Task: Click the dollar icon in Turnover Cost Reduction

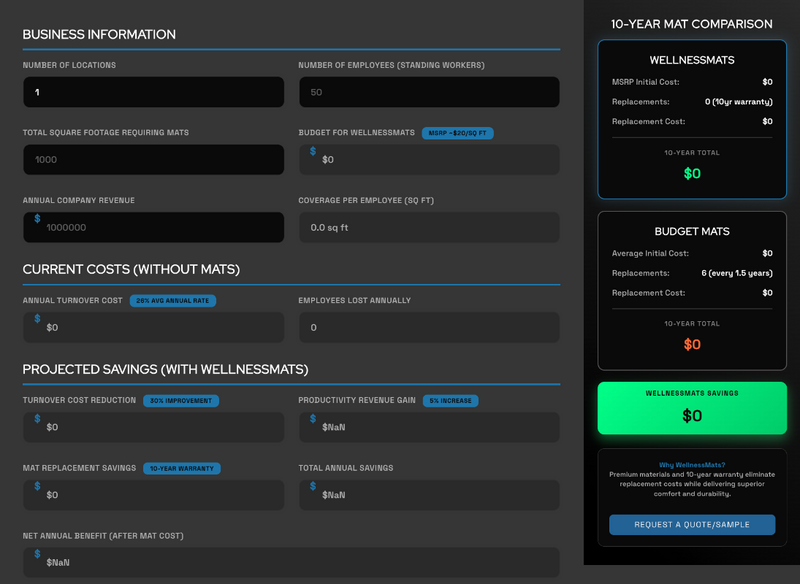Action: [x=38, y=419]
